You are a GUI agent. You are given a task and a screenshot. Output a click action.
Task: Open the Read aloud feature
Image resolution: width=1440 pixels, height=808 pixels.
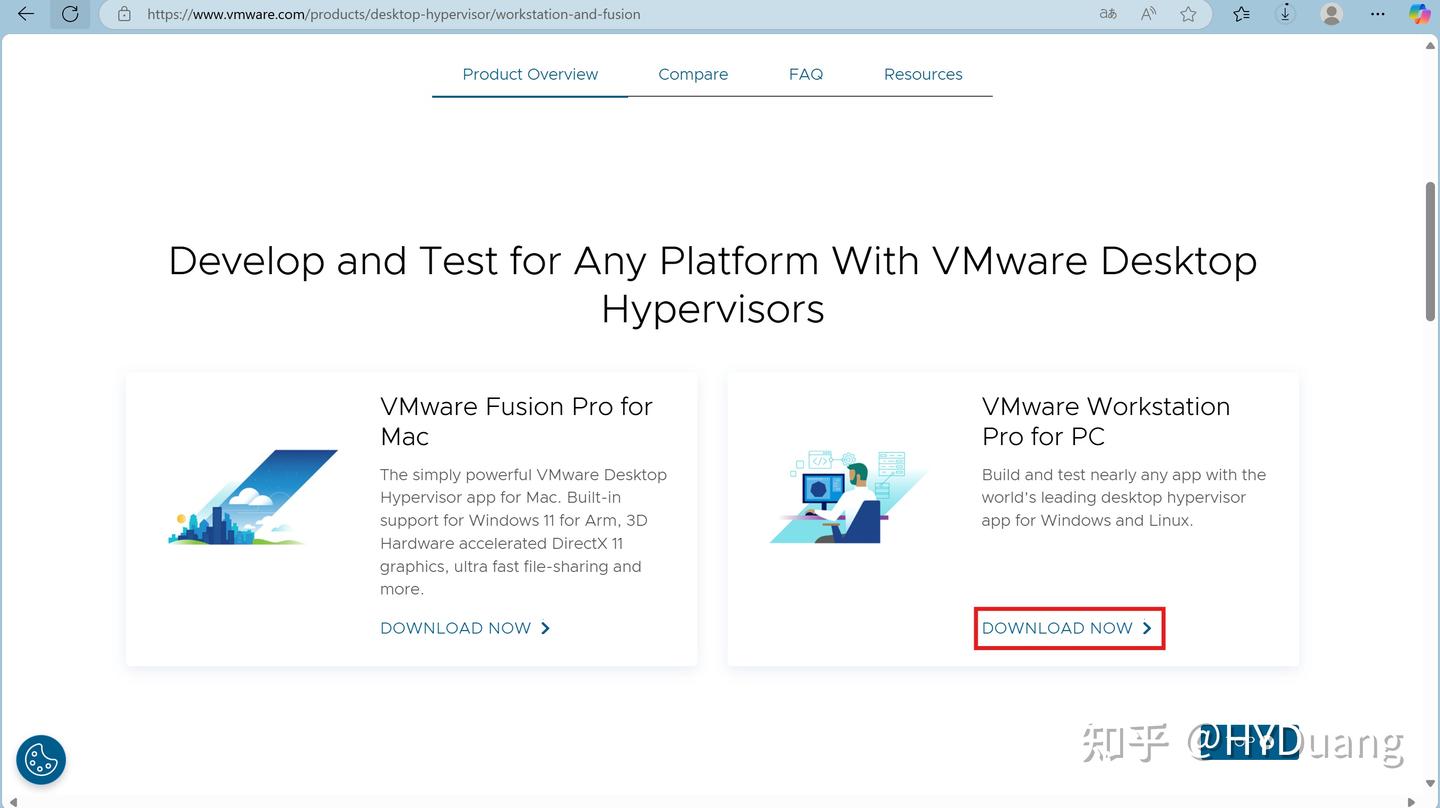(1147, 14)
